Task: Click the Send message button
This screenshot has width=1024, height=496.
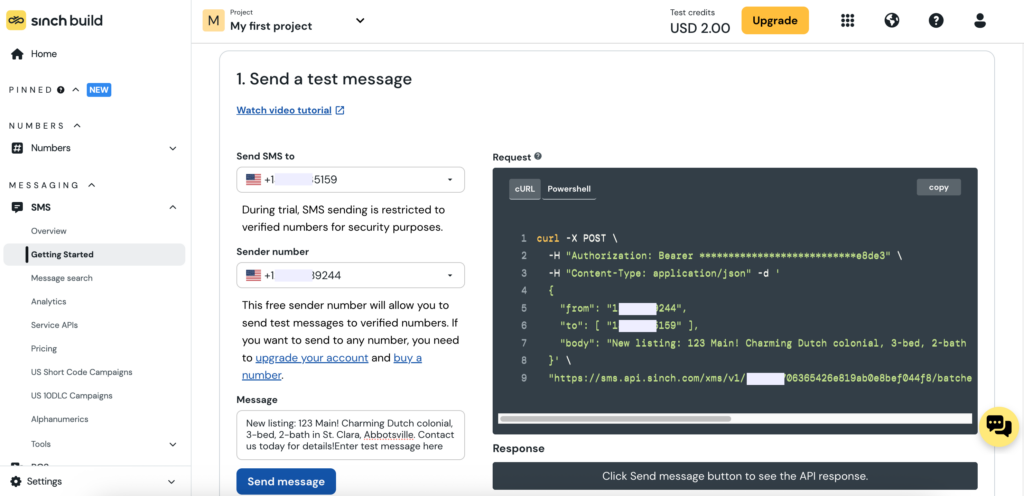Action: coord(286,482)
